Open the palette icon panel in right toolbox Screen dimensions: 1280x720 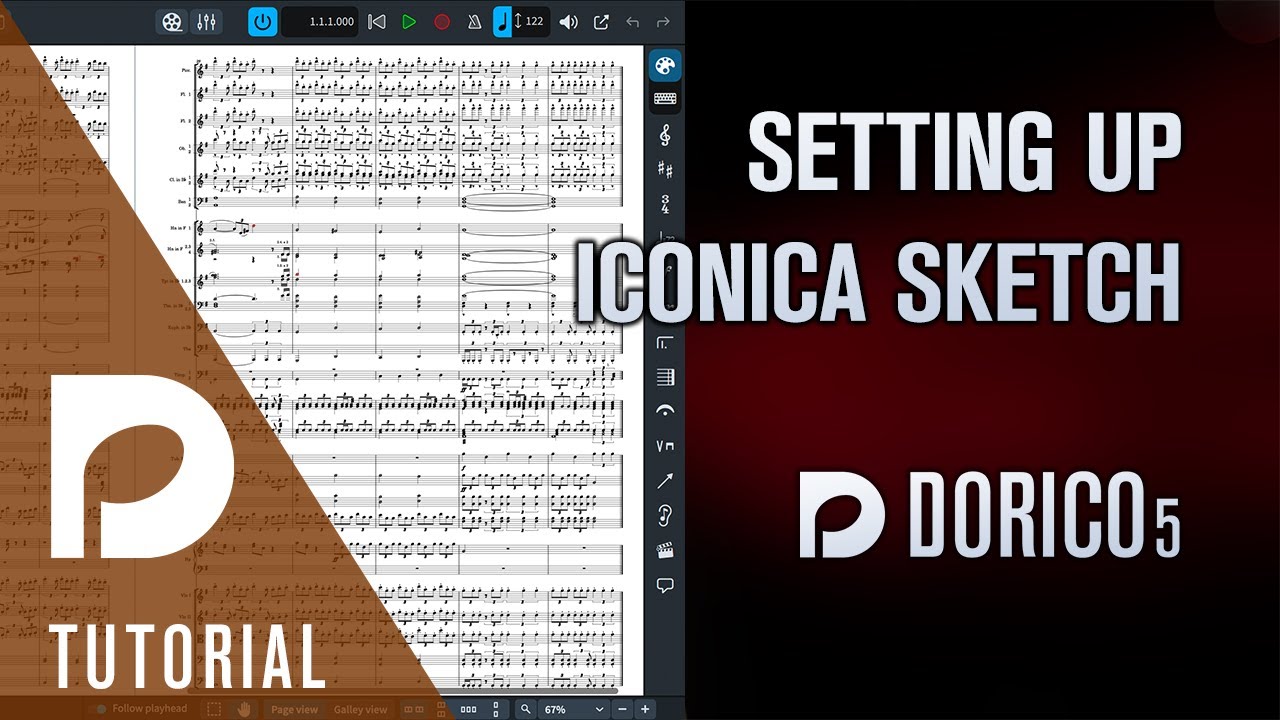[665, 67]
